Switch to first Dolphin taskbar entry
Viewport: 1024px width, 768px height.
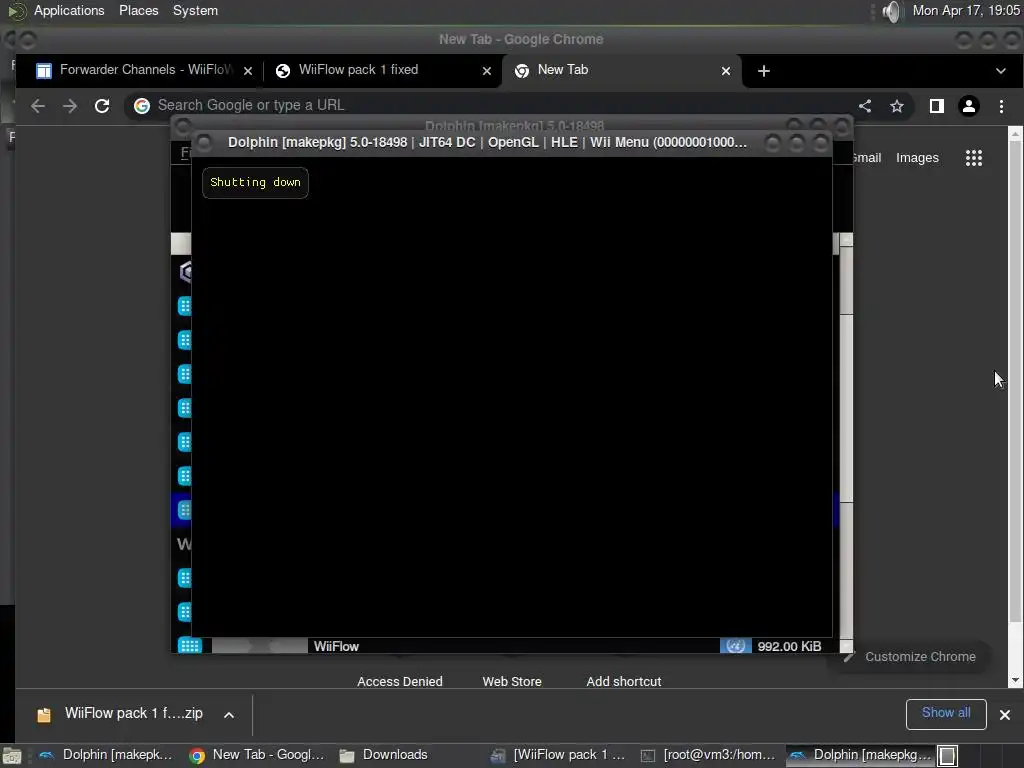(106, 755)
